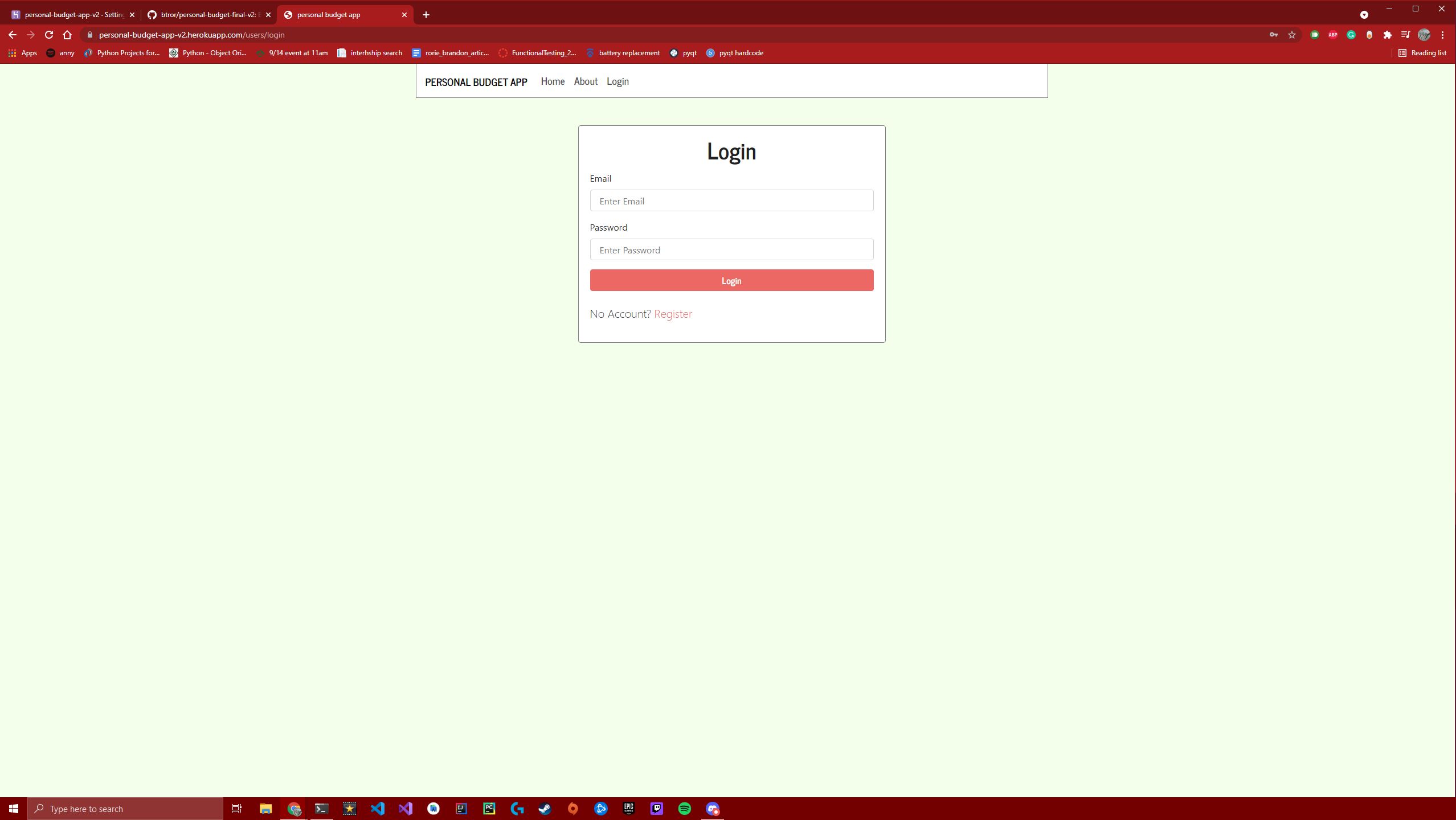The image size is (1456, 820).
Task: Open the saved passwords key icon
Action: click(1274, 35)
